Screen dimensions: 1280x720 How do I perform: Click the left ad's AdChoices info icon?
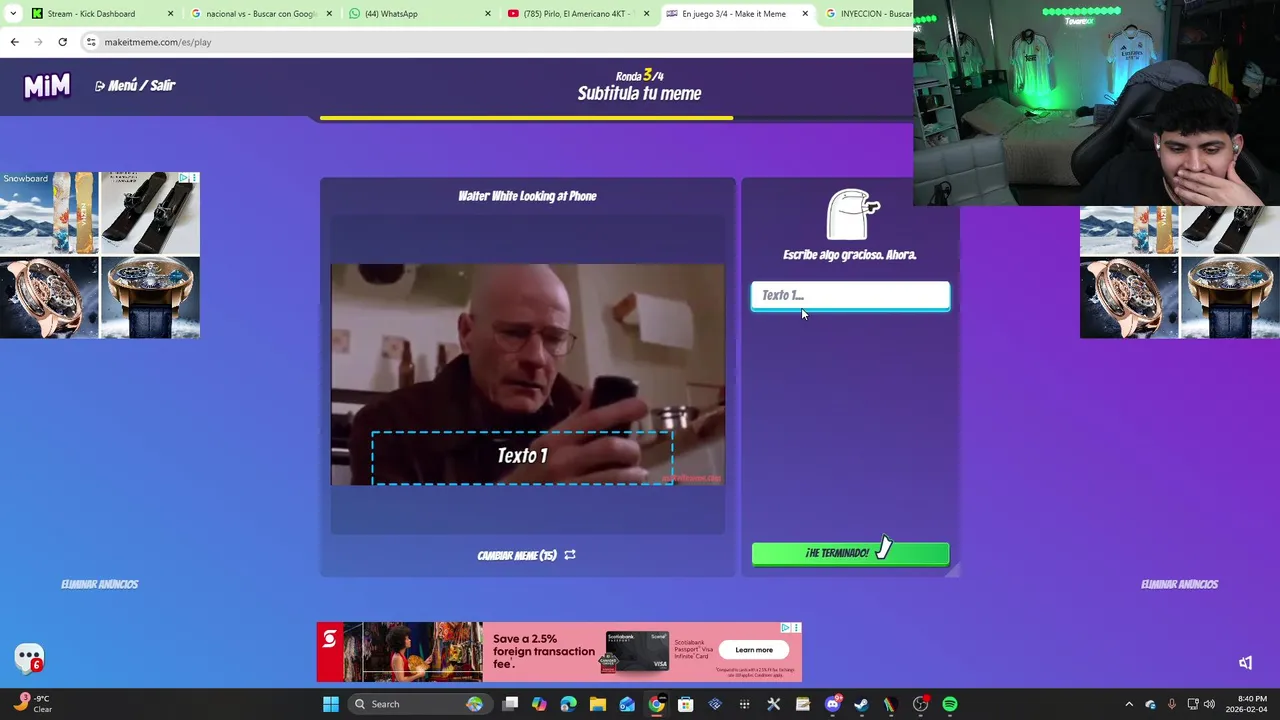184,178
